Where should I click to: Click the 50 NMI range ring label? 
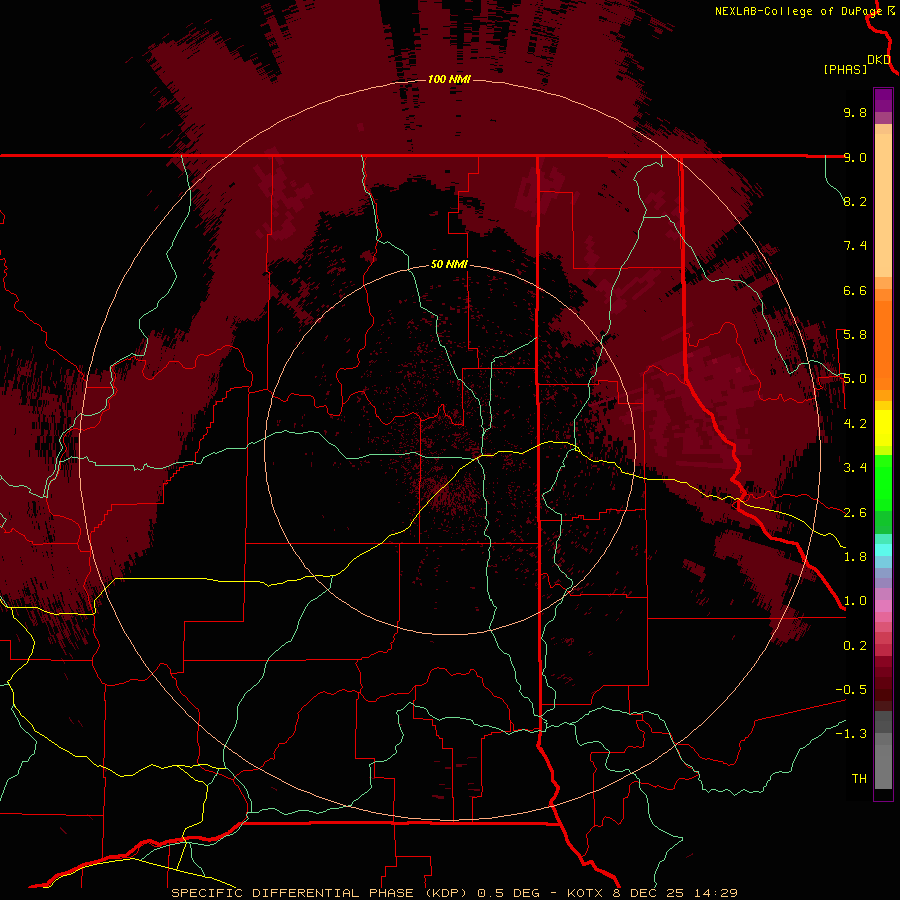(449, 264)
